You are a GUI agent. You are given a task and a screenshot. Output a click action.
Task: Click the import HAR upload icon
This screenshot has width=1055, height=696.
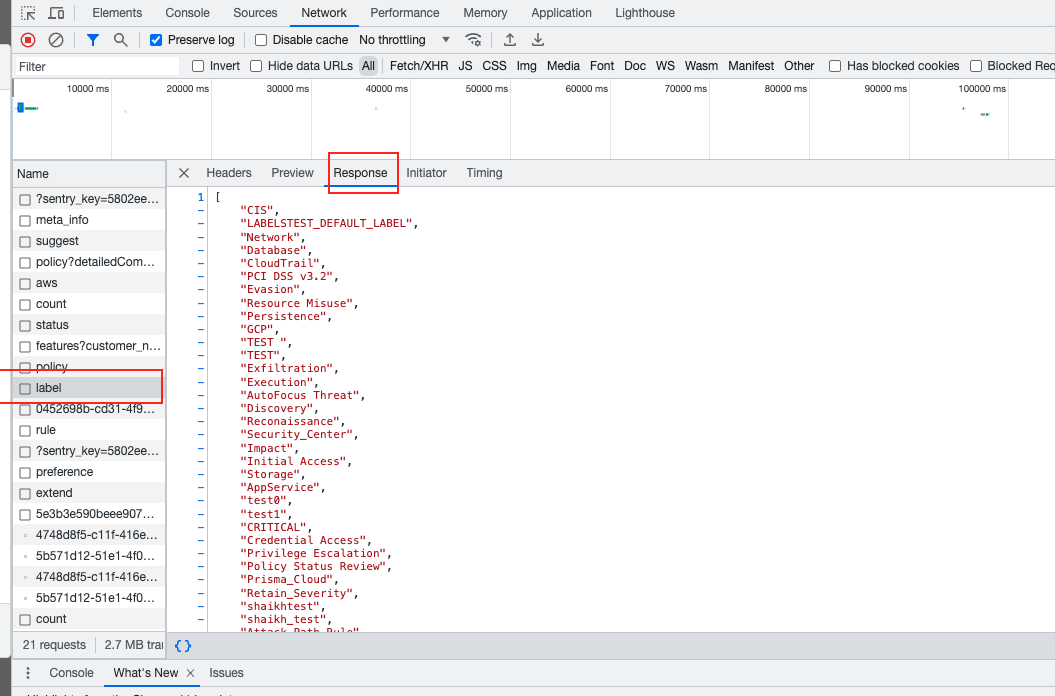510,40
